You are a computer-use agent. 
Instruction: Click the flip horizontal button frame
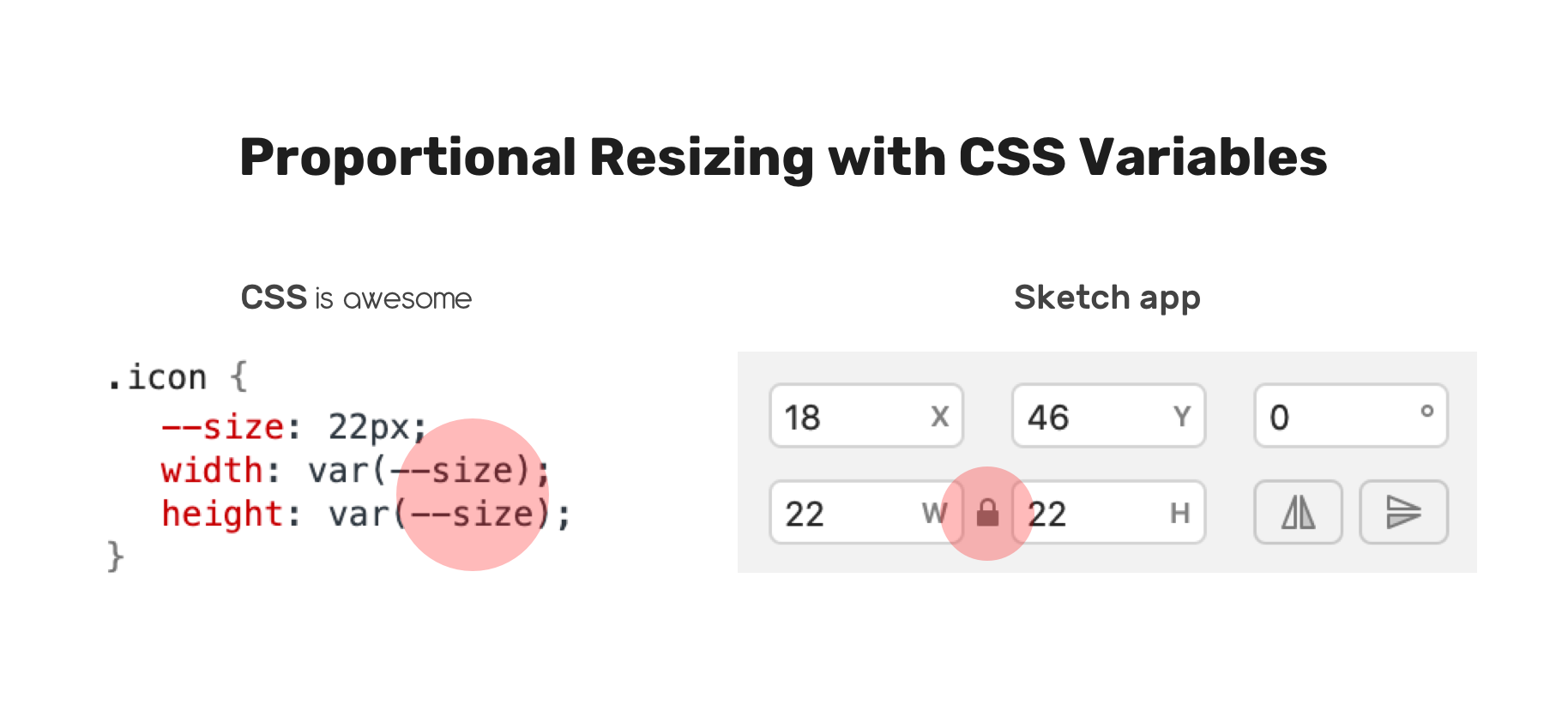(1298, 512)
